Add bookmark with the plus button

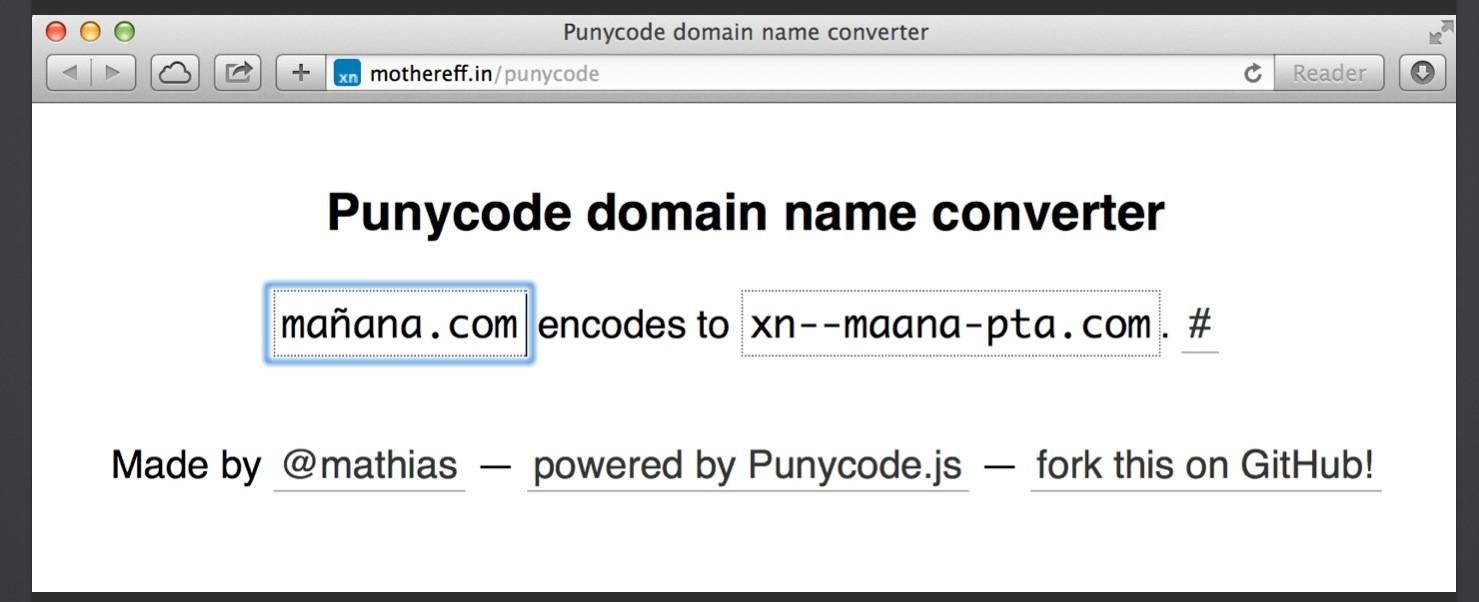coord(301,73)
